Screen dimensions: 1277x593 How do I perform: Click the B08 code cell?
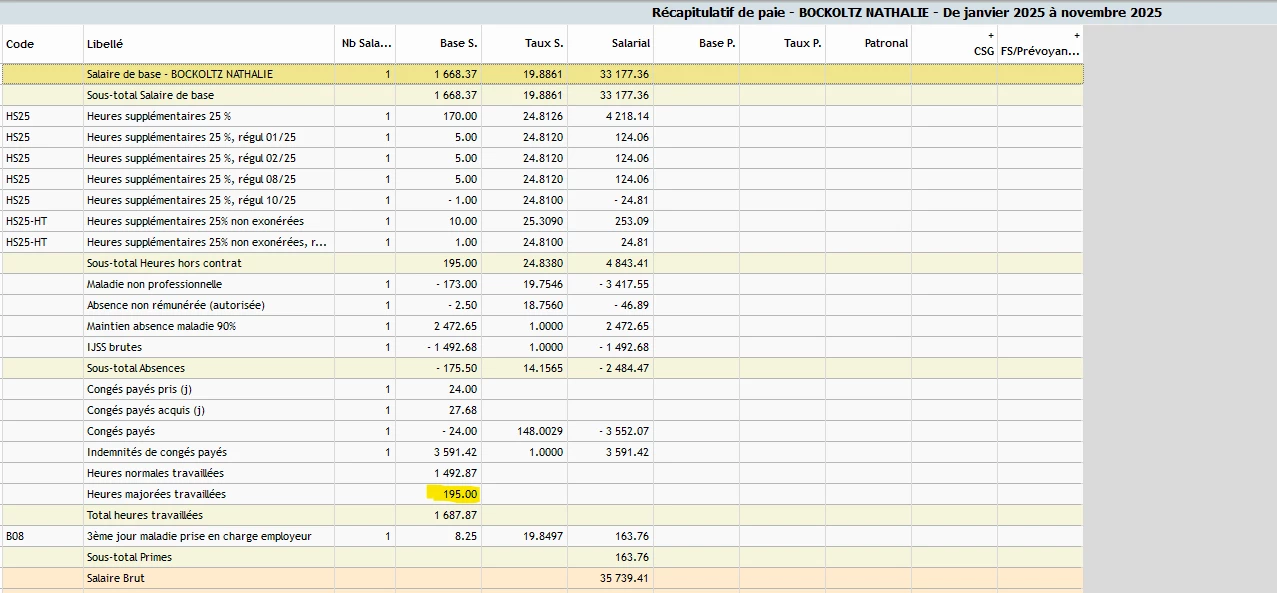point(15,536)
